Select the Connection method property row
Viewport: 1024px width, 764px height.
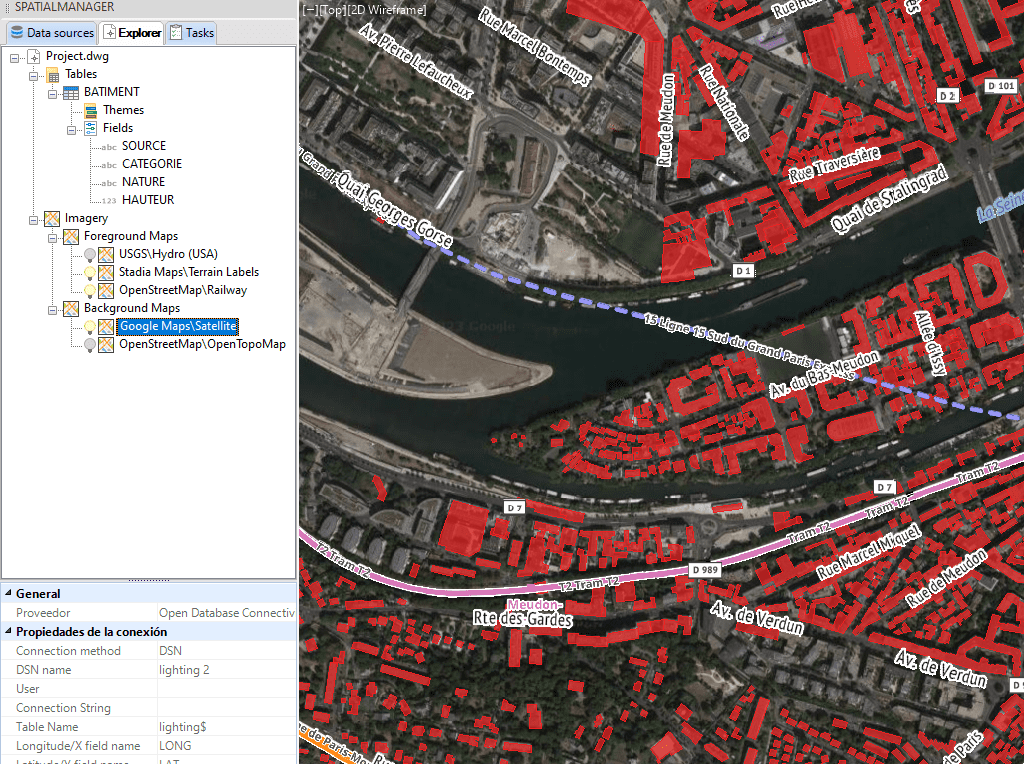click(x=148, y=650)
